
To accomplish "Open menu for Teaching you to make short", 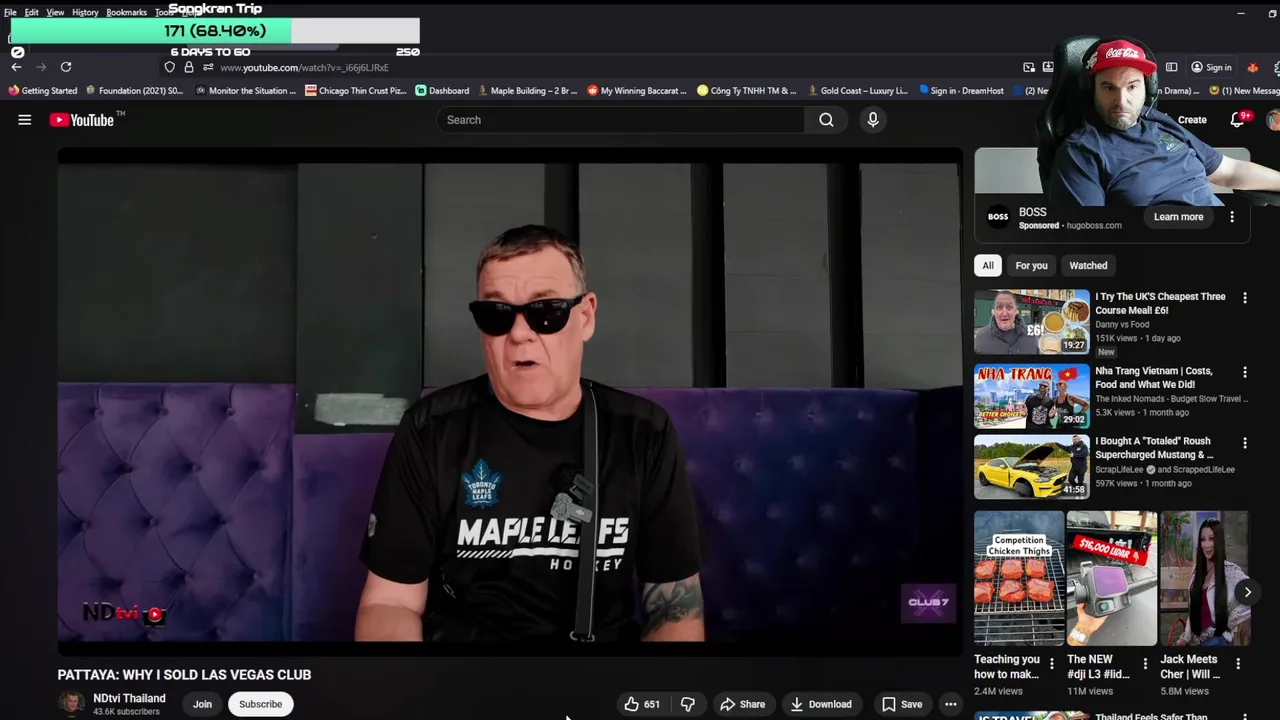I will pyautogui.click(x=1051, y=663).
